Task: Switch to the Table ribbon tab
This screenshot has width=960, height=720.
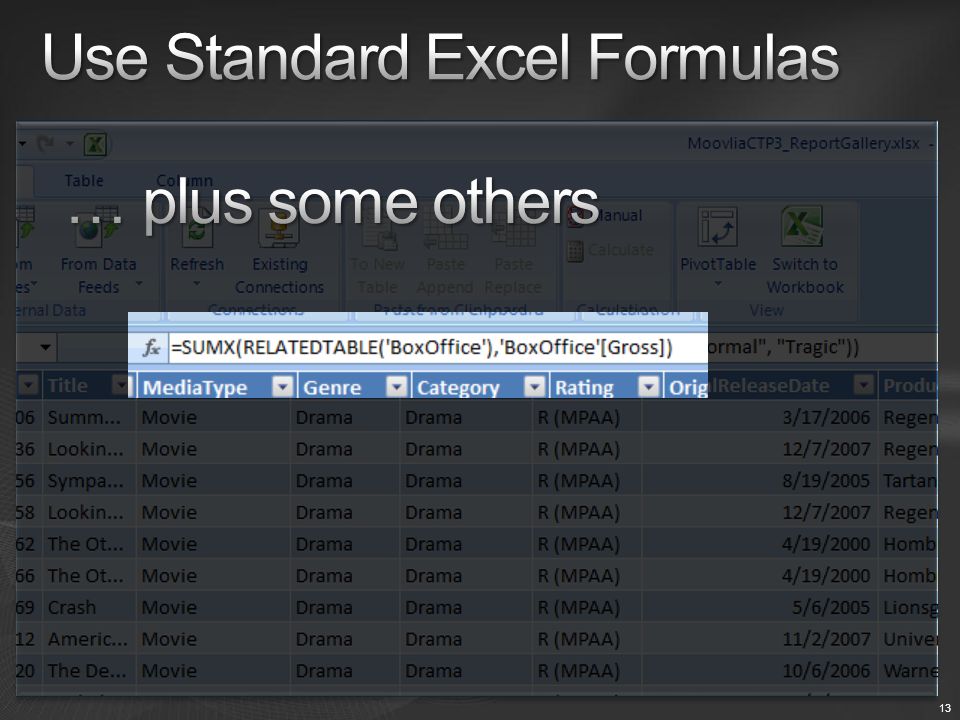Action: (x=84, y=181)
